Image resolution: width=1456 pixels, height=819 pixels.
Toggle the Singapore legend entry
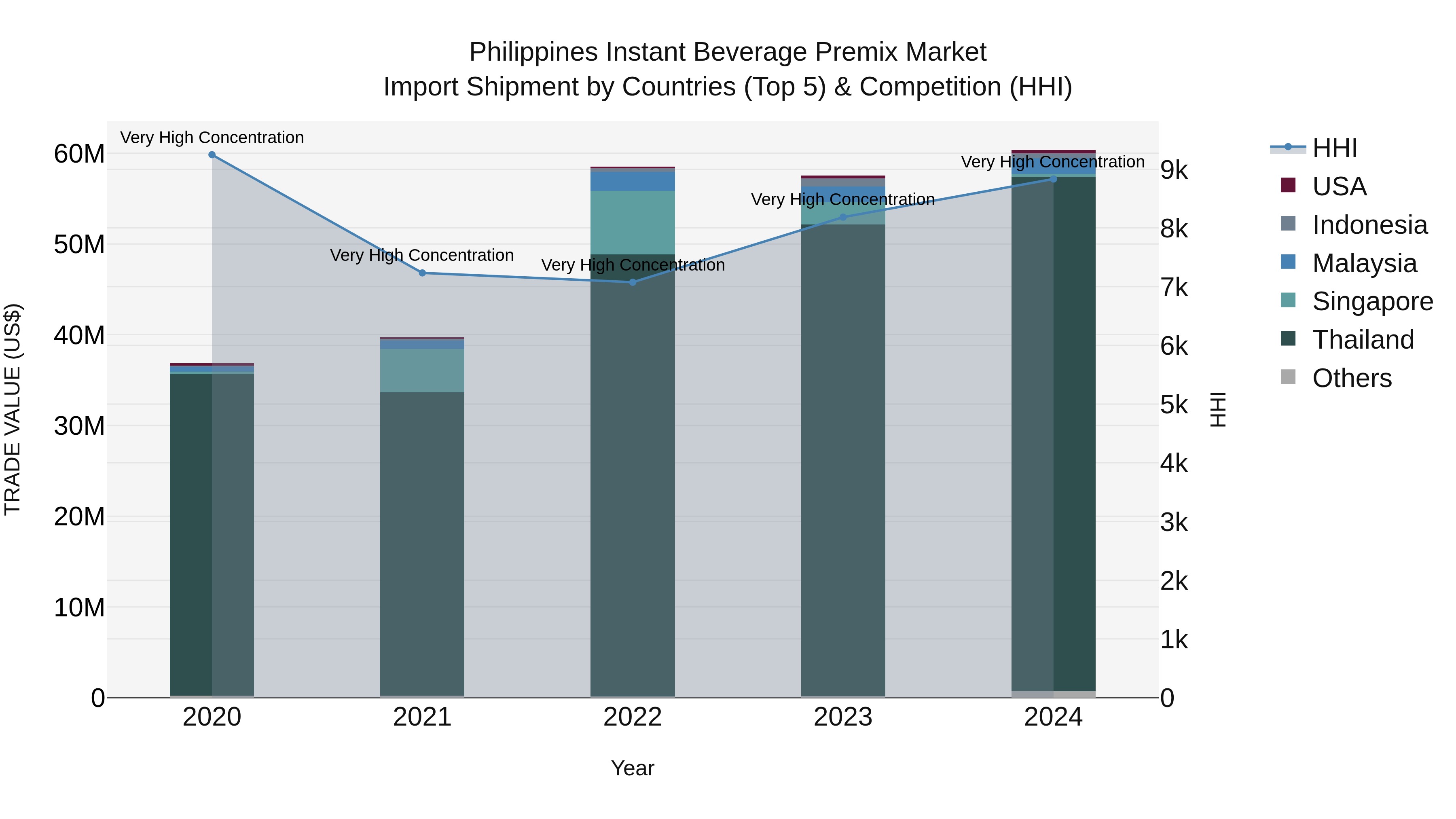click(1357, 301)
